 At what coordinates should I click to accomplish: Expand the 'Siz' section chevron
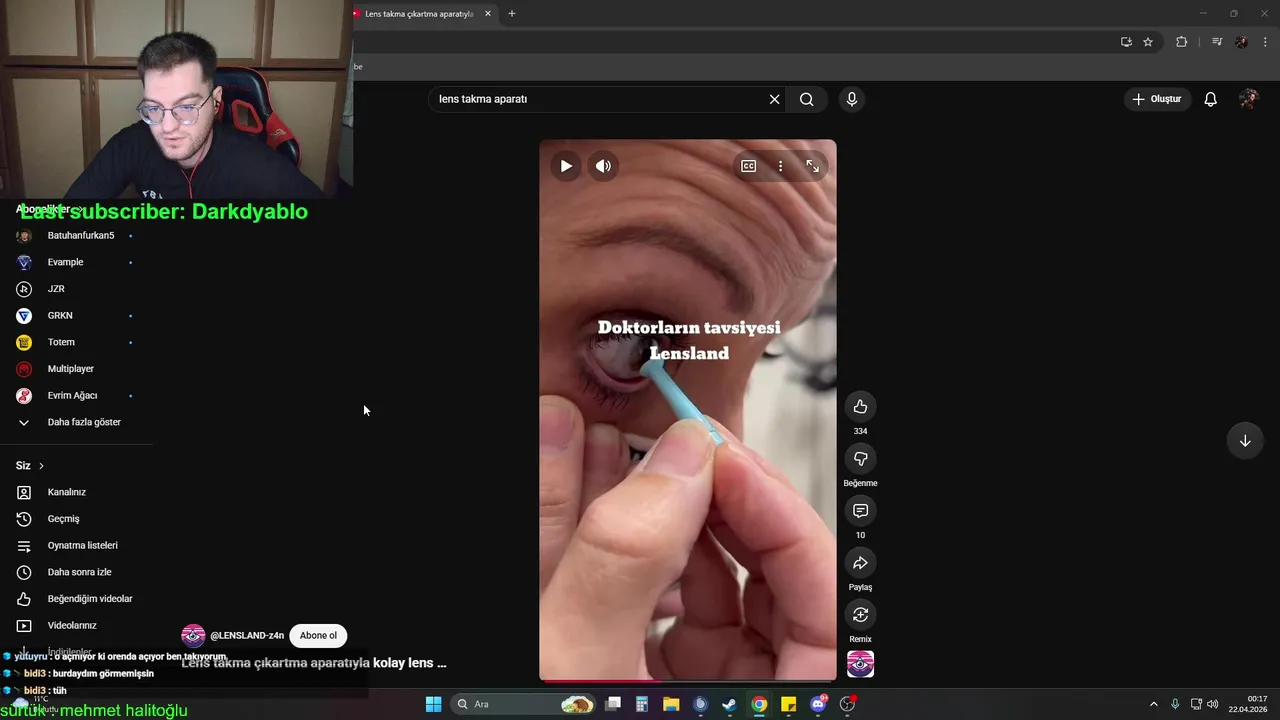(41, 466)
